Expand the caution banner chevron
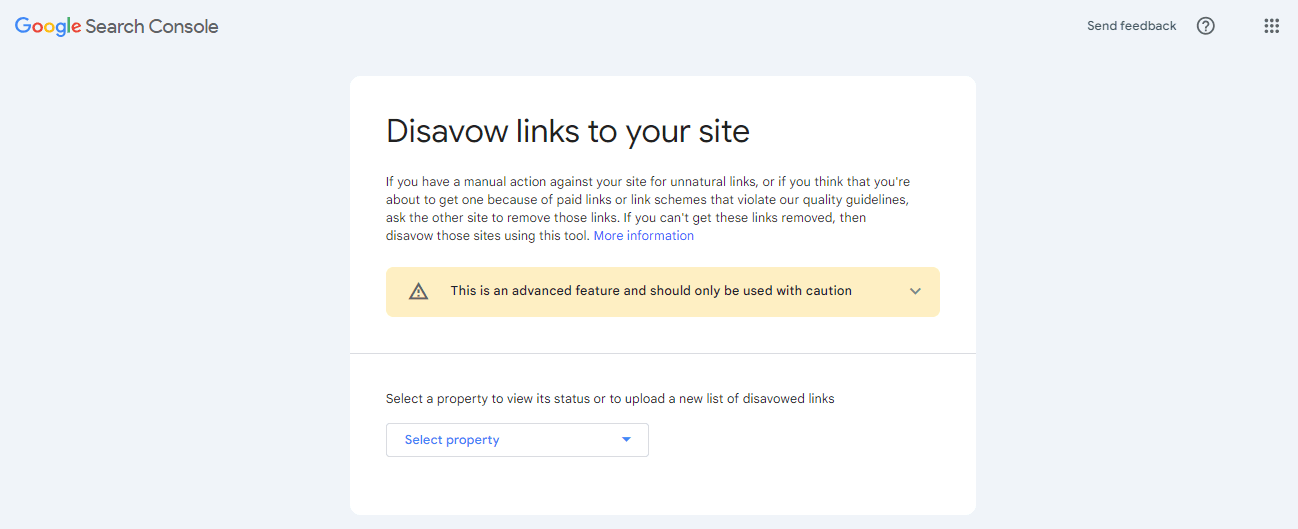Viewport: 1298px width, 529px height. click(915, 291)
